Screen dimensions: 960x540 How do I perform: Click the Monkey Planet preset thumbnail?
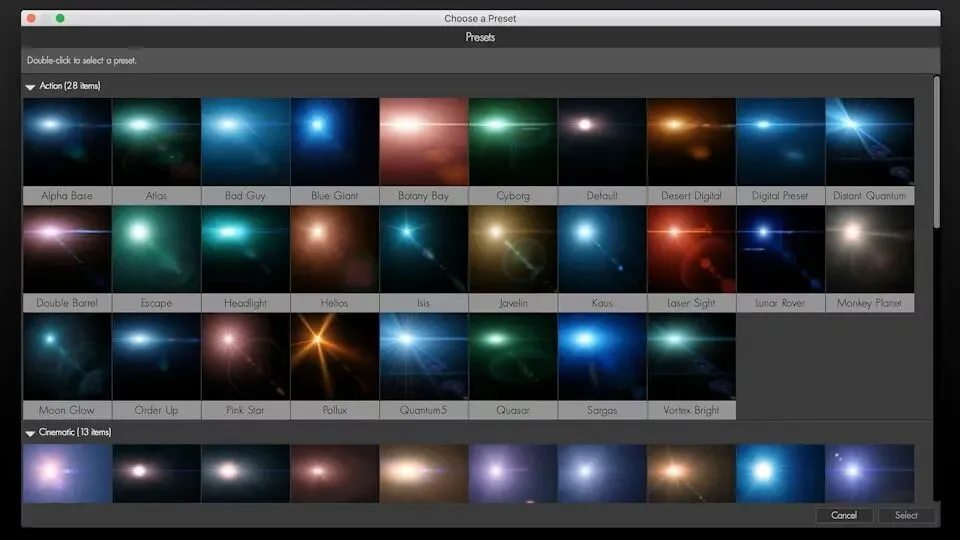coord(869,249)
